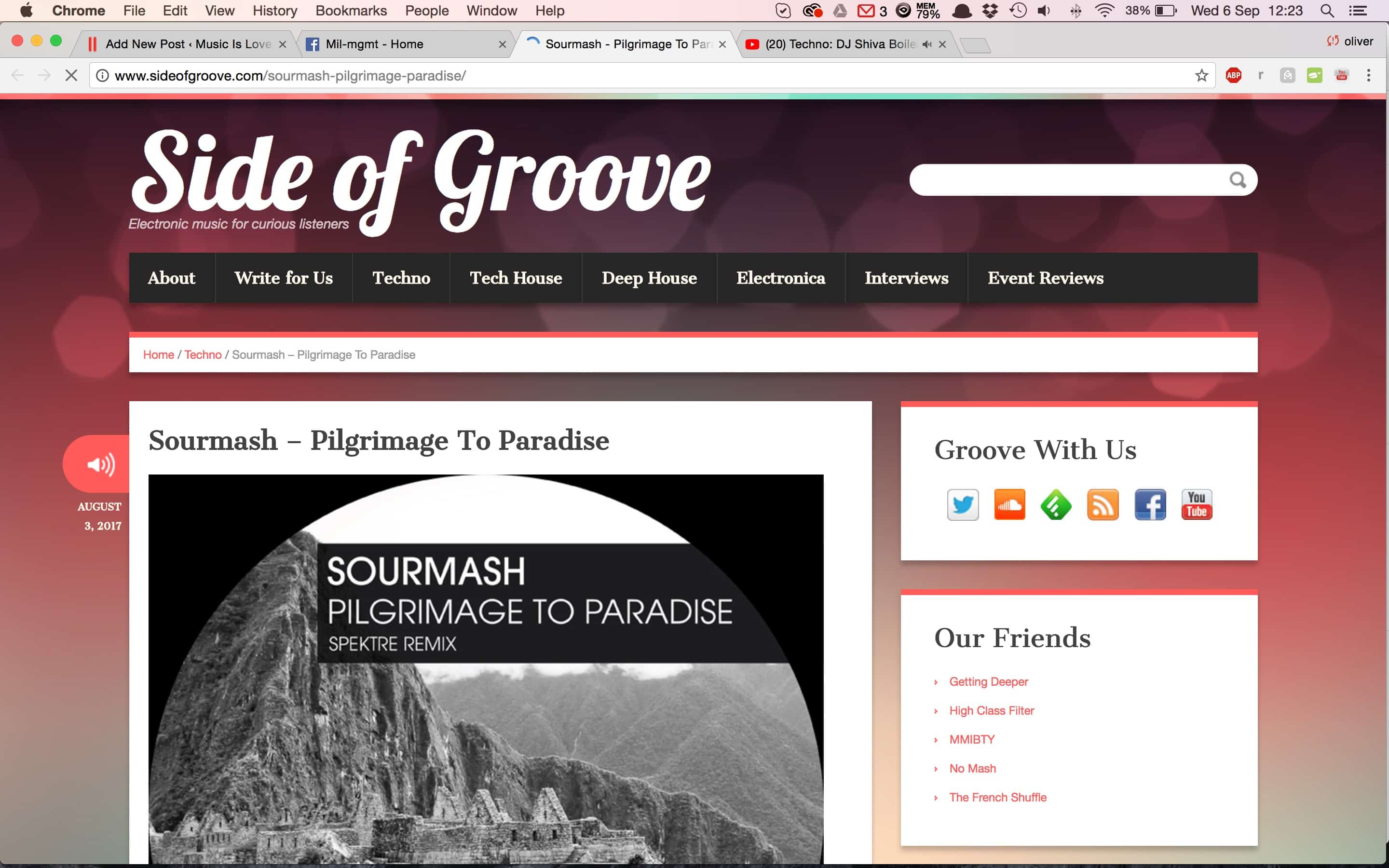Open the Deep House category
1389x868 pixels.
click(649, 278)
